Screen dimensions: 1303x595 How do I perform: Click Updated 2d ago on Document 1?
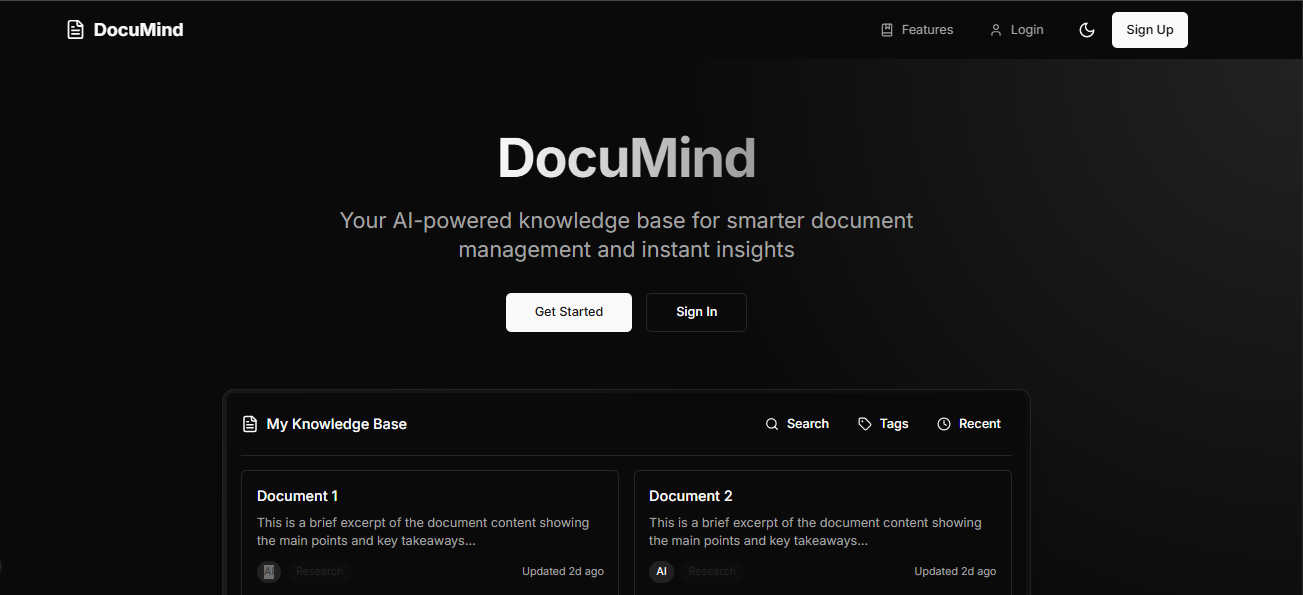[x=563, y=572]
